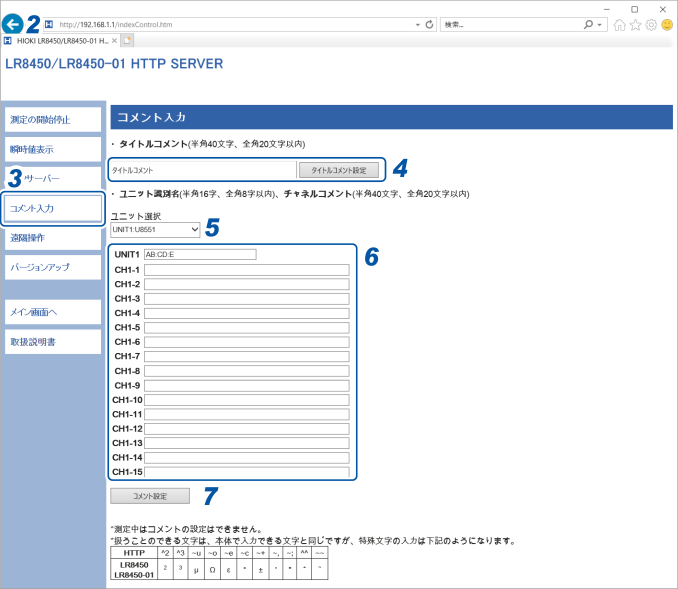Click the コメント設定 button
This screenshot has width=678, height=589.
150,496
